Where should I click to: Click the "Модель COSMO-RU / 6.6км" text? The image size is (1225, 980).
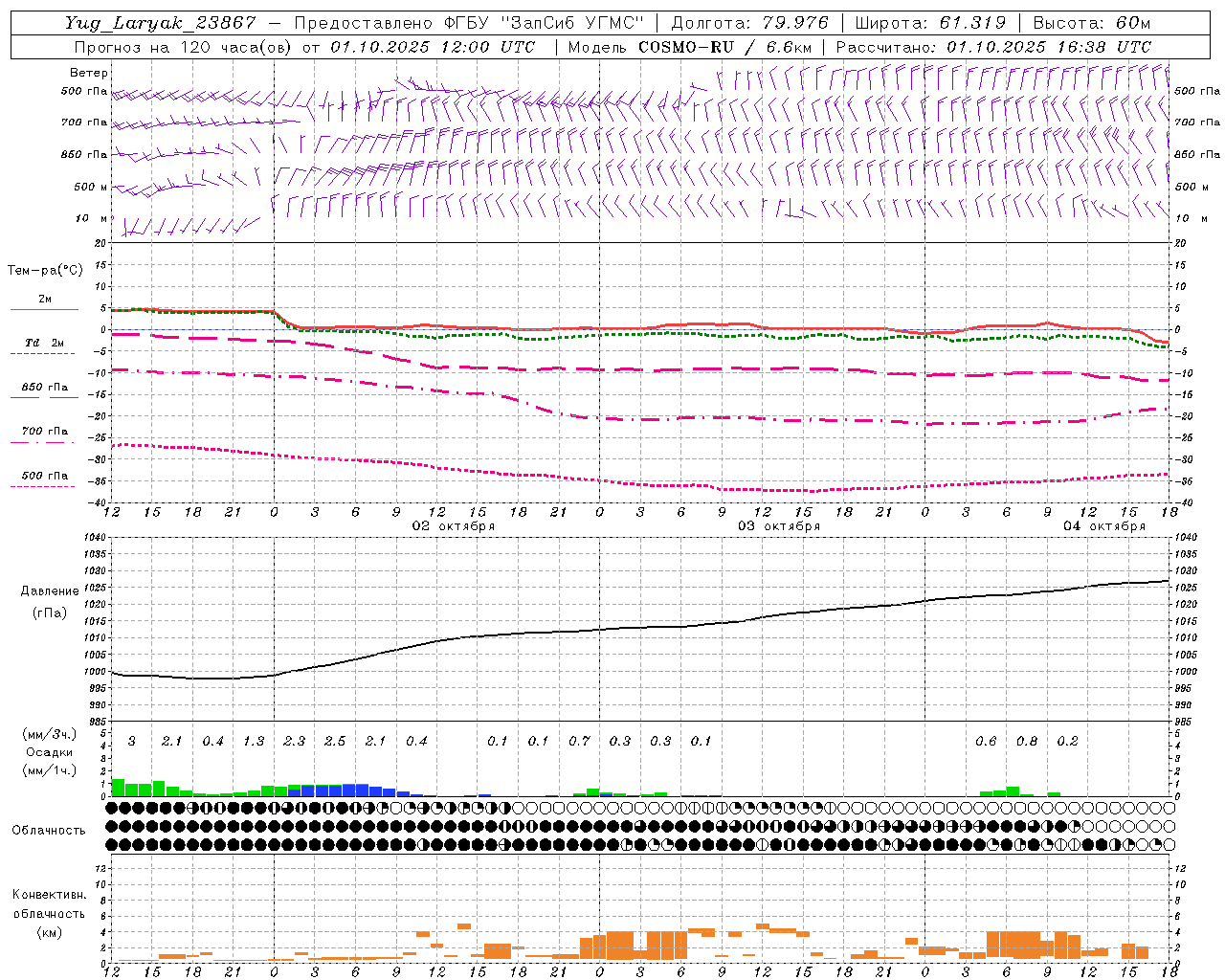pyautogui.click(x=690, y=47)
